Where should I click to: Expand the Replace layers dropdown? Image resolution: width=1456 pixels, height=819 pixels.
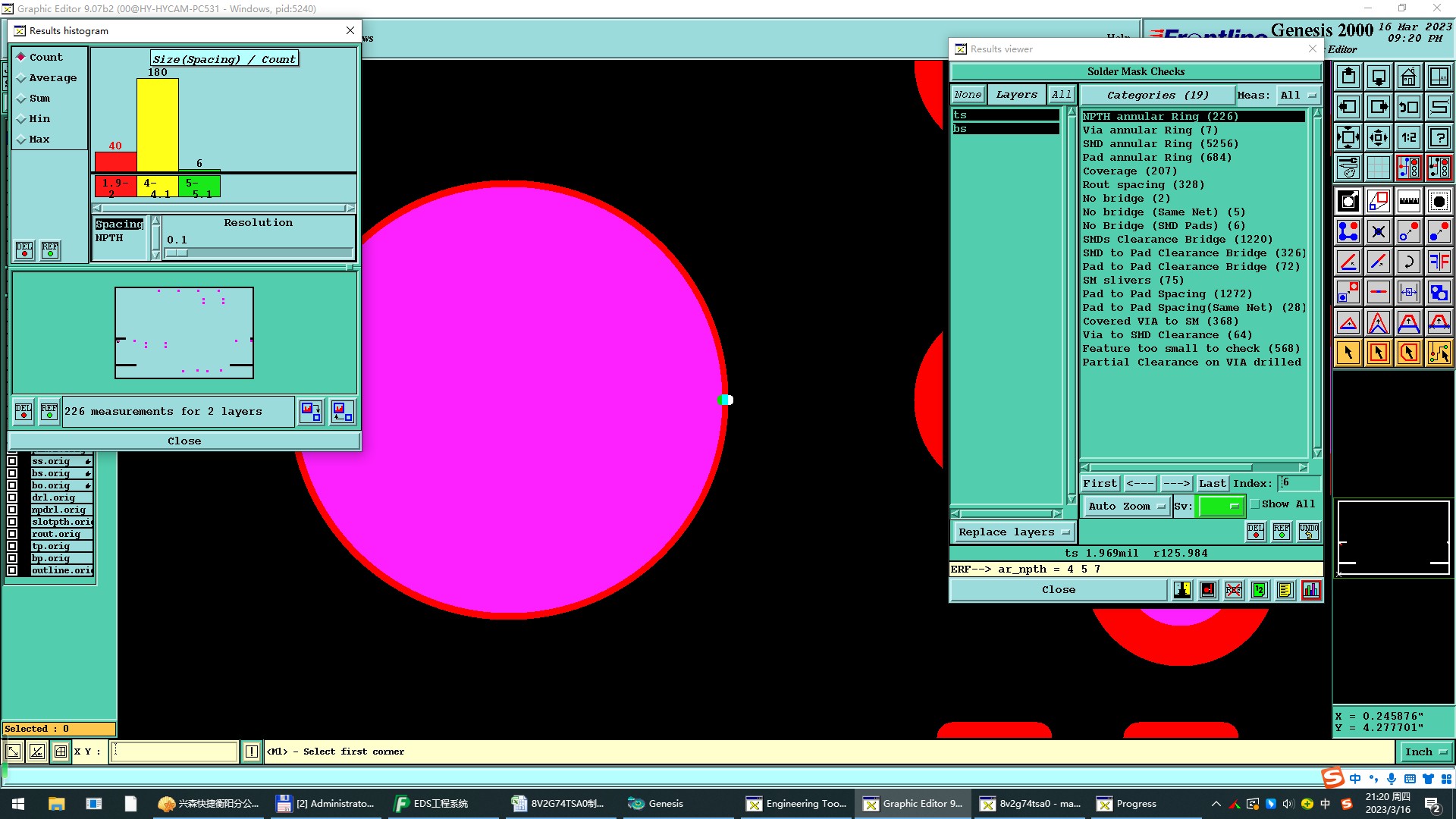(1013, 532)
